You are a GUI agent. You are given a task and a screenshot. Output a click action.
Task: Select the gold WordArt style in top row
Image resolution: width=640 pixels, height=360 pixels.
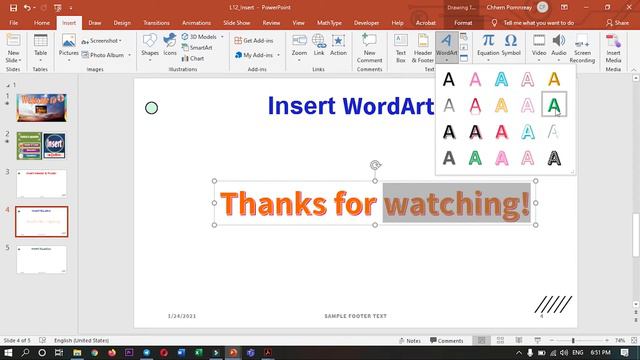pyautogui.click(x=554, y=79)
